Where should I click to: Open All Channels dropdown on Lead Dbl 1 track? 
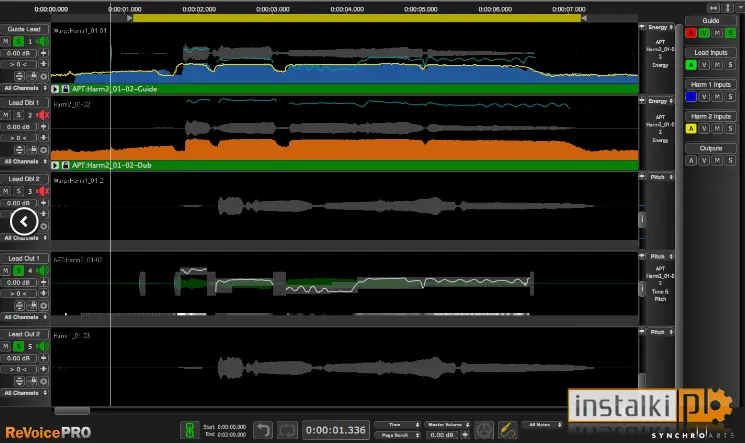[25, 162]
